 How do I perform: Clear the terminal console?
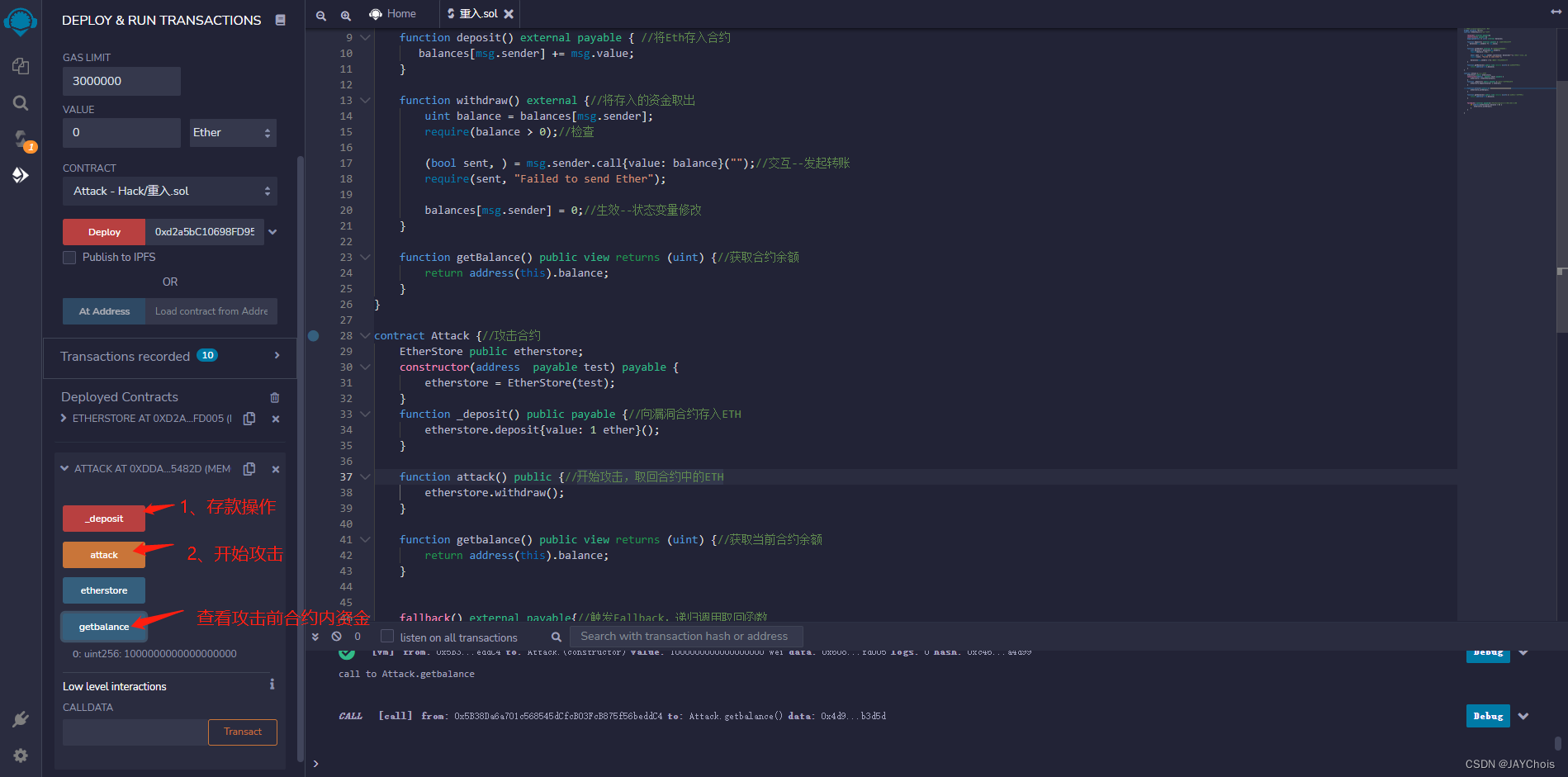pos(337,637)
